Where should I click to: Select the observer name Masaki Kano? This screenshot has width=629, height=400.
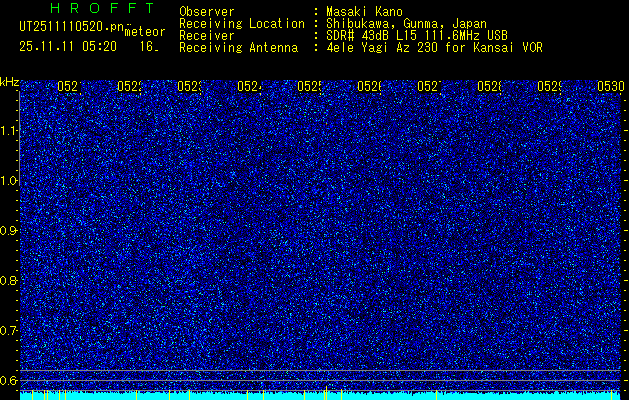coord(364,11)
